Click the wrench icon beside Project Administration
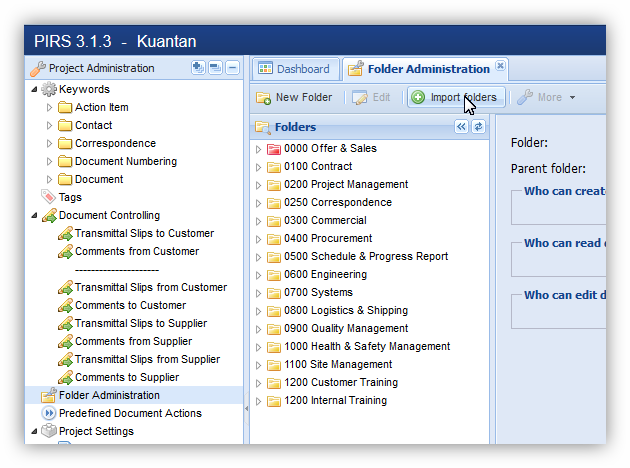 coord(38,68)
